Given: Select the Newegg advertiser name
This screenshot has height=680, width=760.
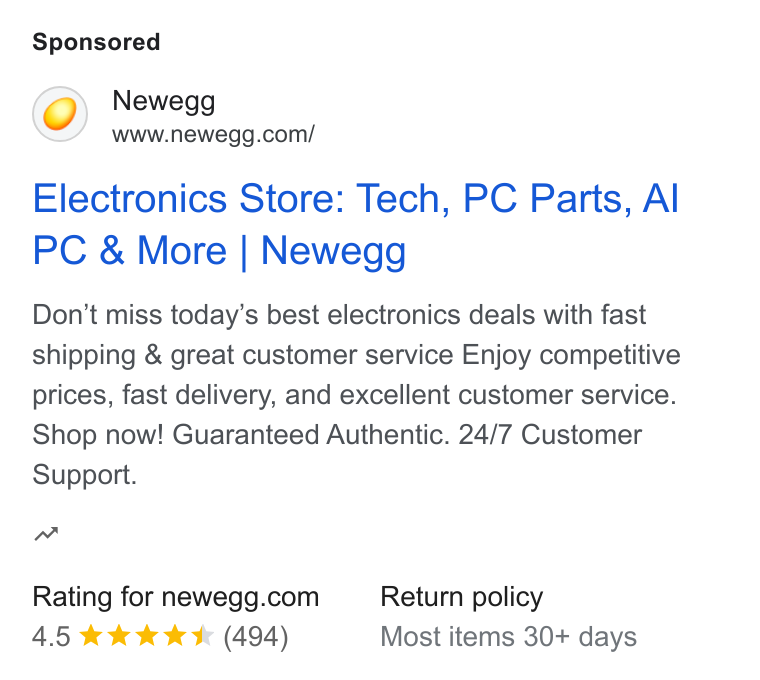Looking at the screenshot, I should click(x=164, y=101).
